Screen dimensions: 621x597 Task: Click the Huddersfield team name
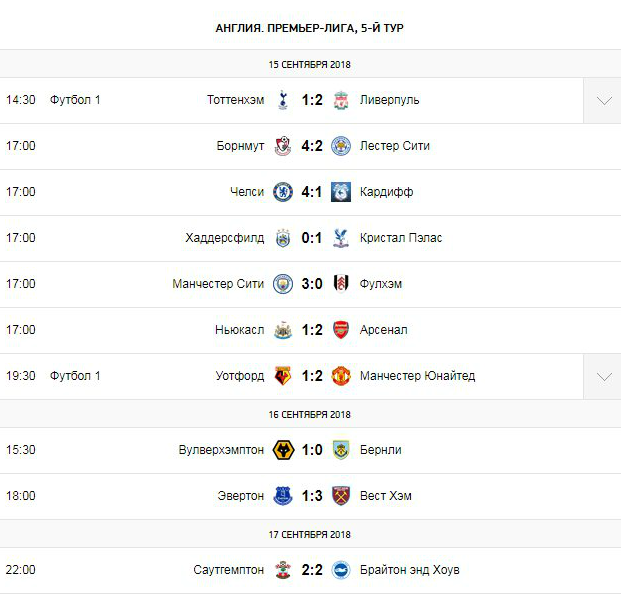pos(225,238)
